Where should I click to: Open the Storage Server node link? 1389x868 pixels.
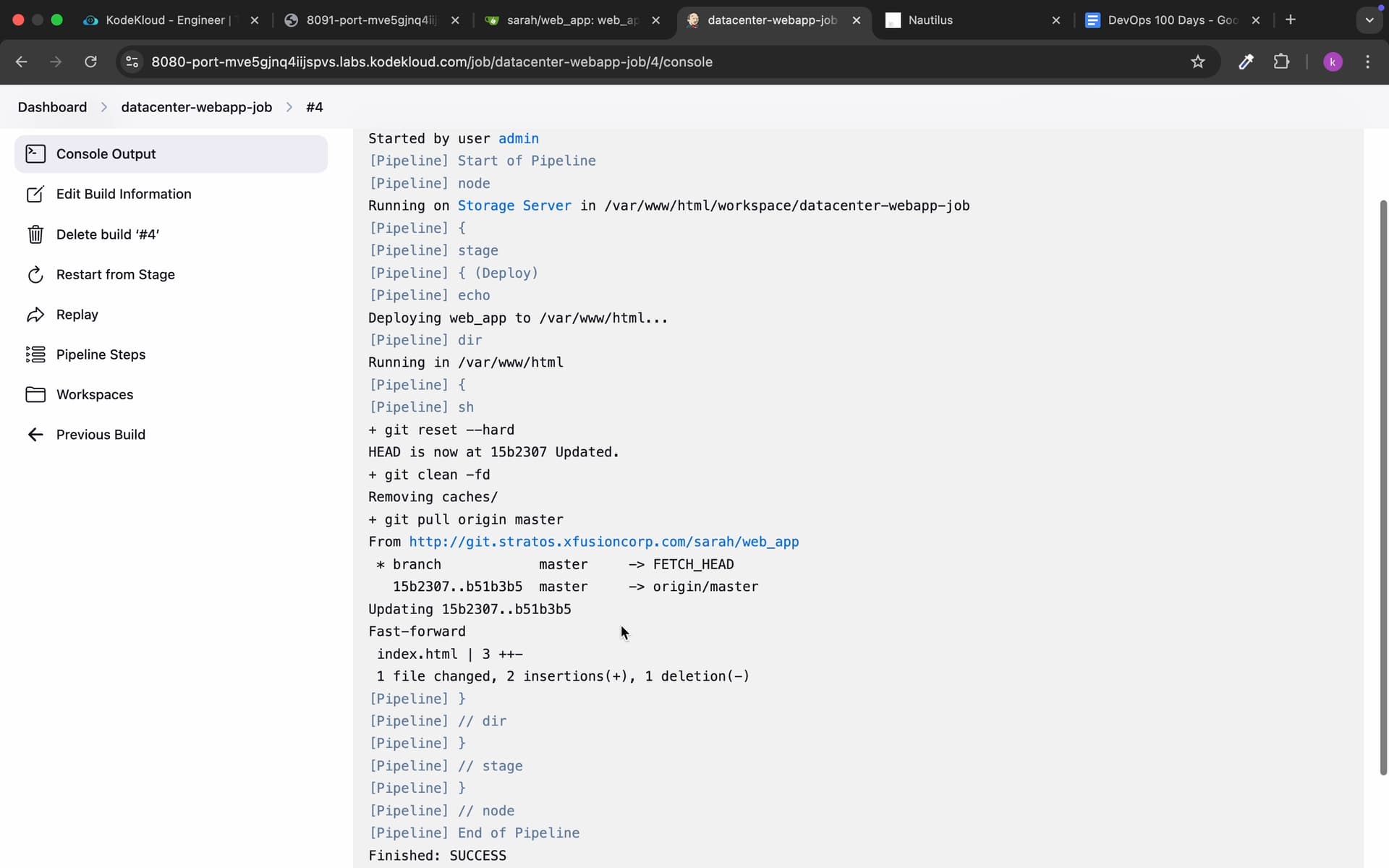pyautogui.click(x=514, y=205)
